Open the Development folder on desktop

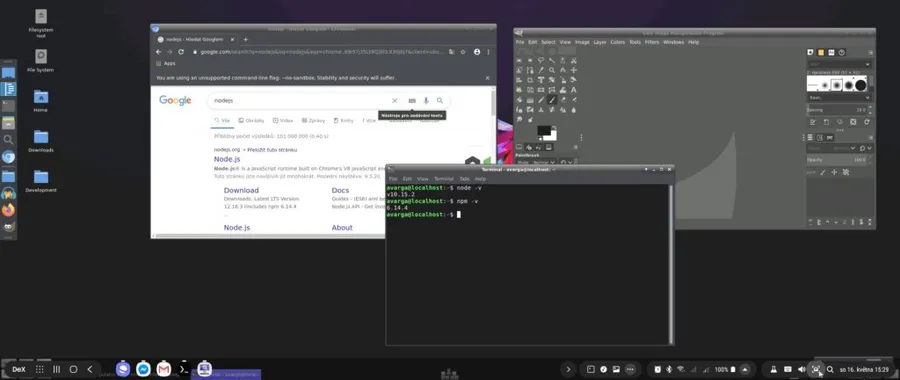41,180
